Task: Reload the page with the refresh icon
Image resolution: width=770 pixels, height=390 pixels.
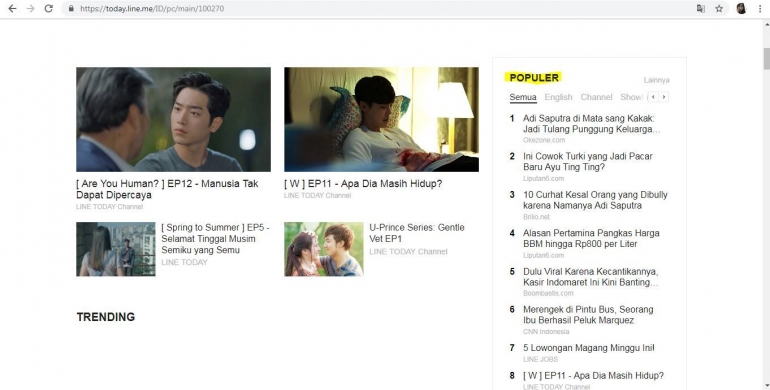Action: click(x=49, y=8)
